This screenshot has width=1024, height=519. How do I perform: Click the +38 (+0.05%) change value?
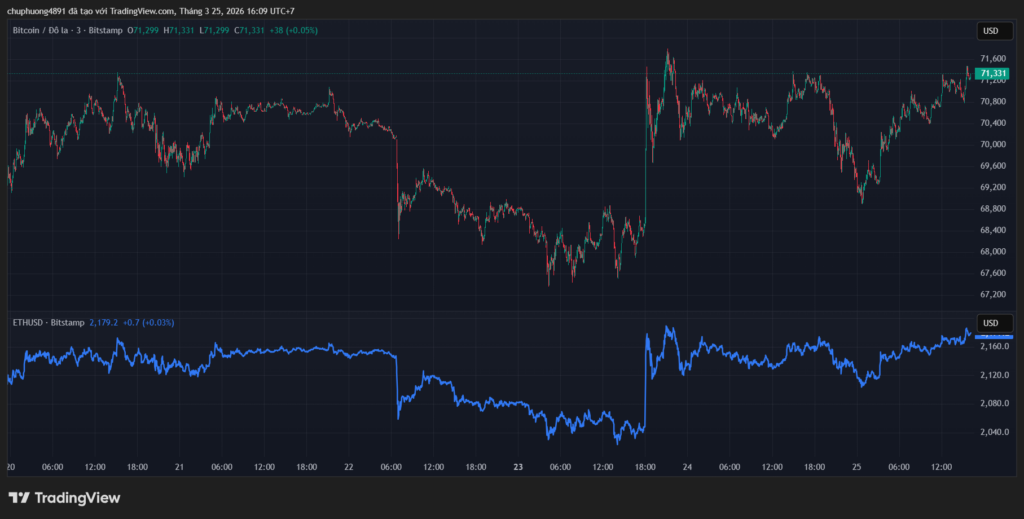[295, 31]
